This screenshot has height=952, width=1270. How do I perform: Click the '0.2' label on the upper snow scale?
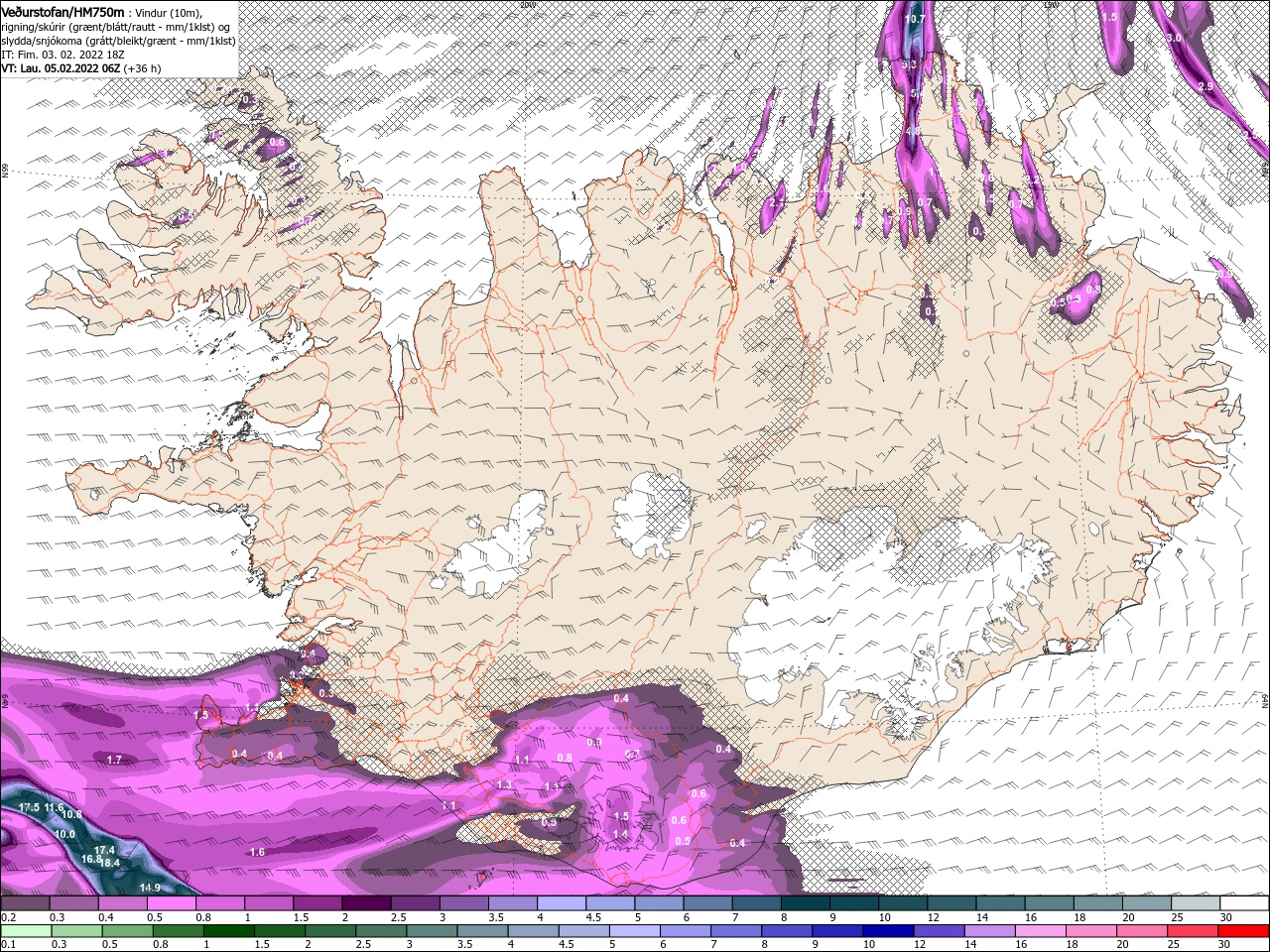(9, 917)
